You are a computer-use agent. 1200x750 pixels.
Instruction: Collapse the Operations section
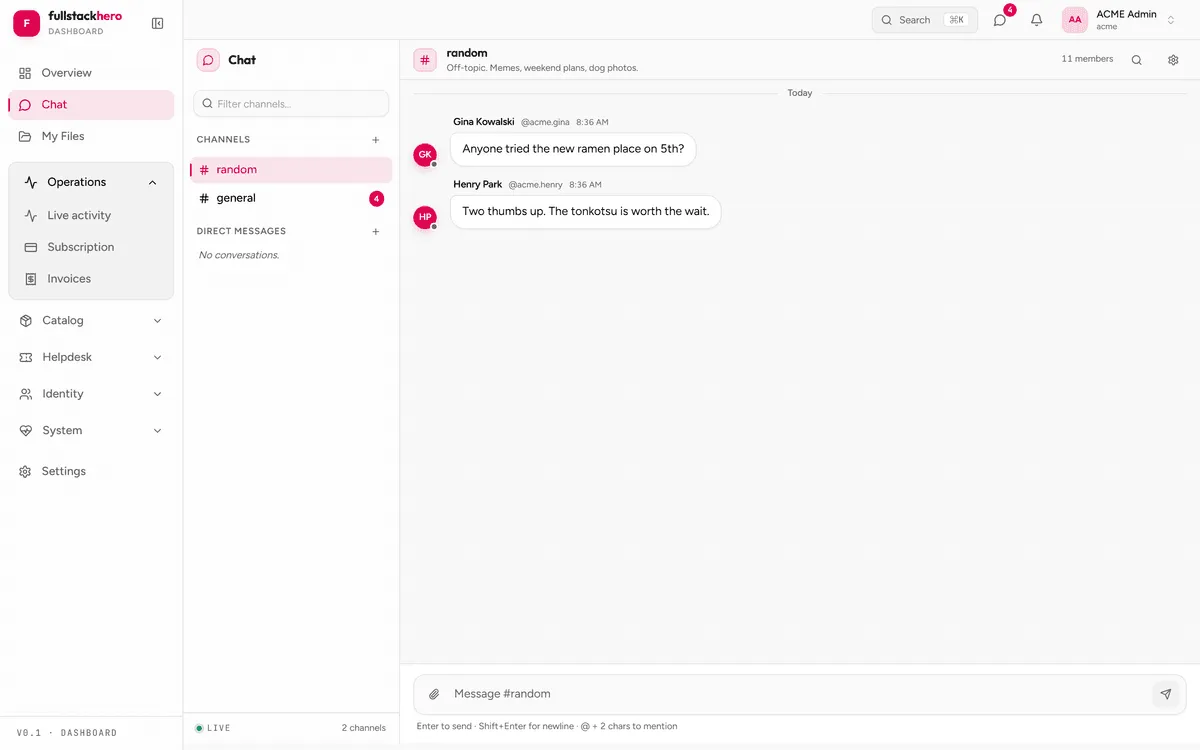[91, 182]
